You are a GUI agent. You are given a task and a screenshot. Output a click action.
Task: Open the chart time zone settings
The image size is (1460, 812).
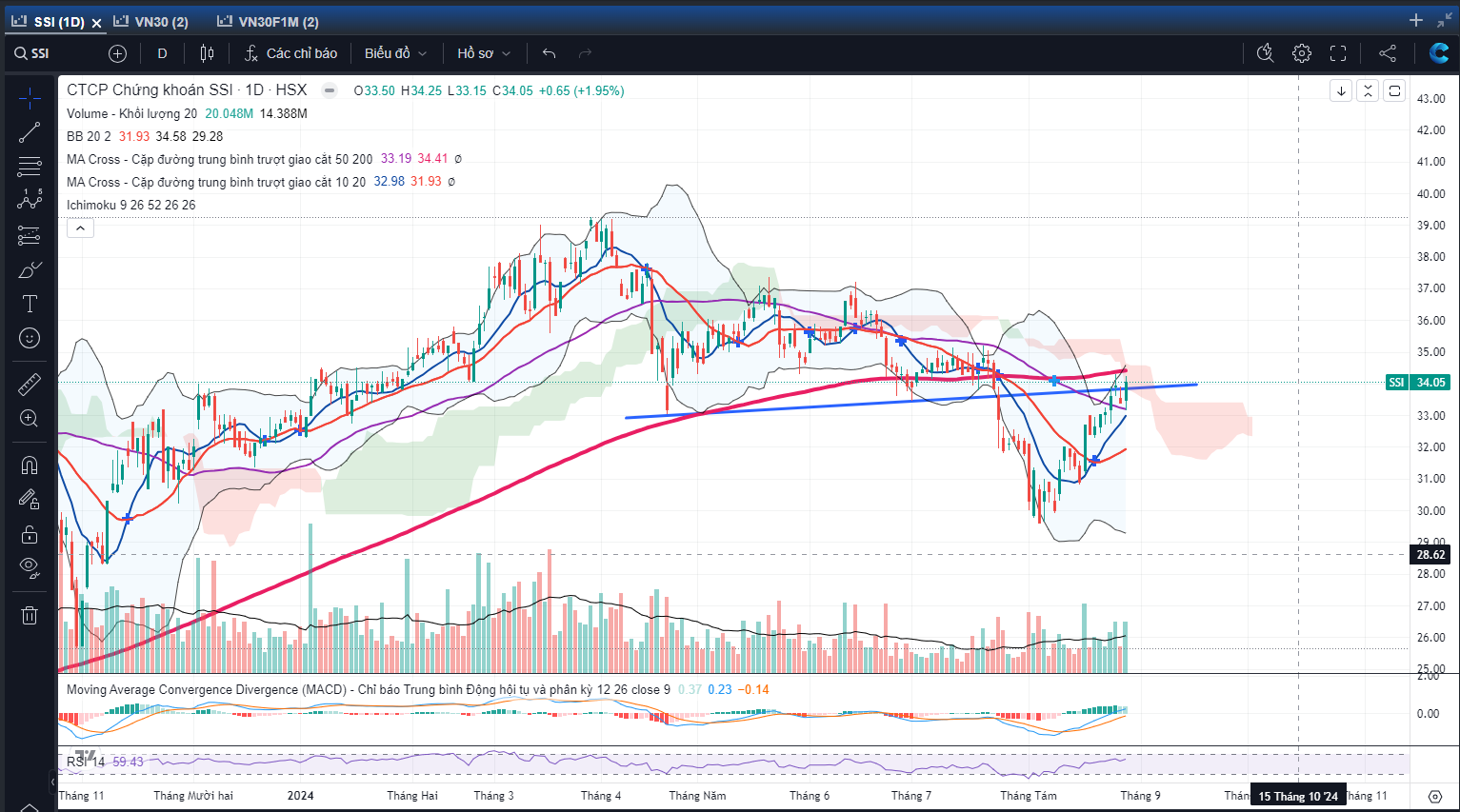coord(1435,796)
